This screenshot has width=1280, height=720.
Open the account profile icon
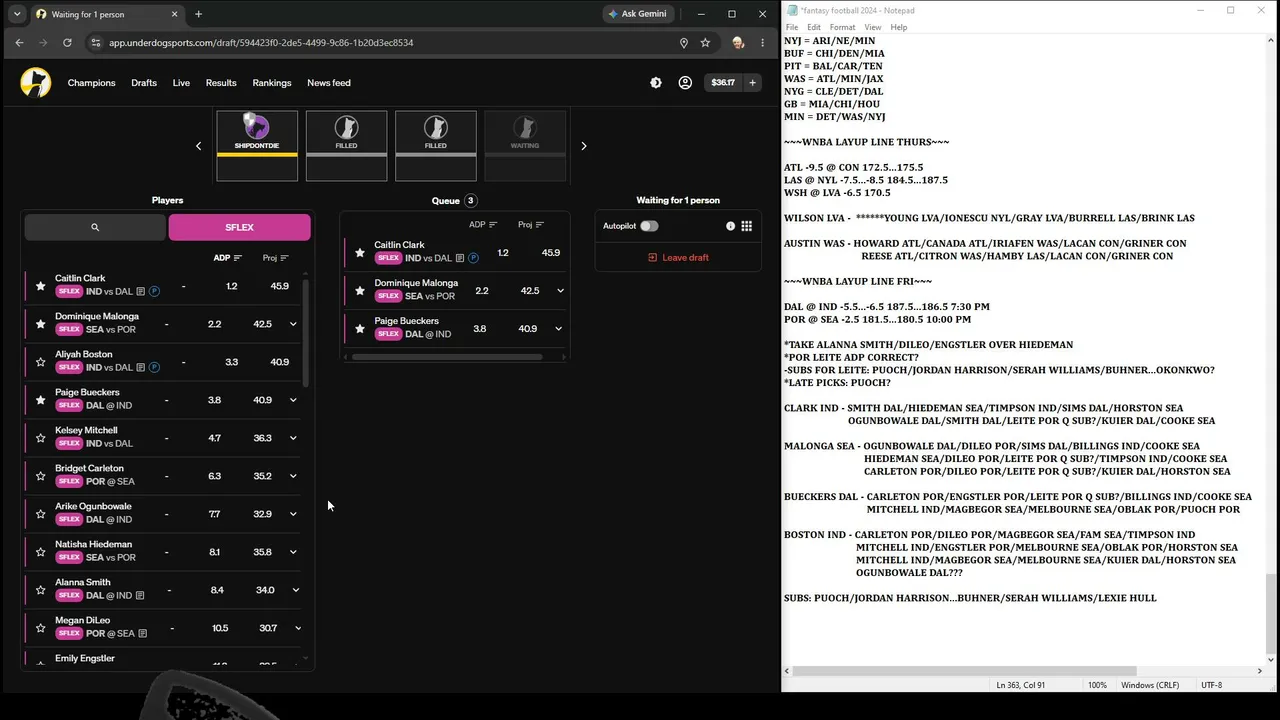point(685,83)
